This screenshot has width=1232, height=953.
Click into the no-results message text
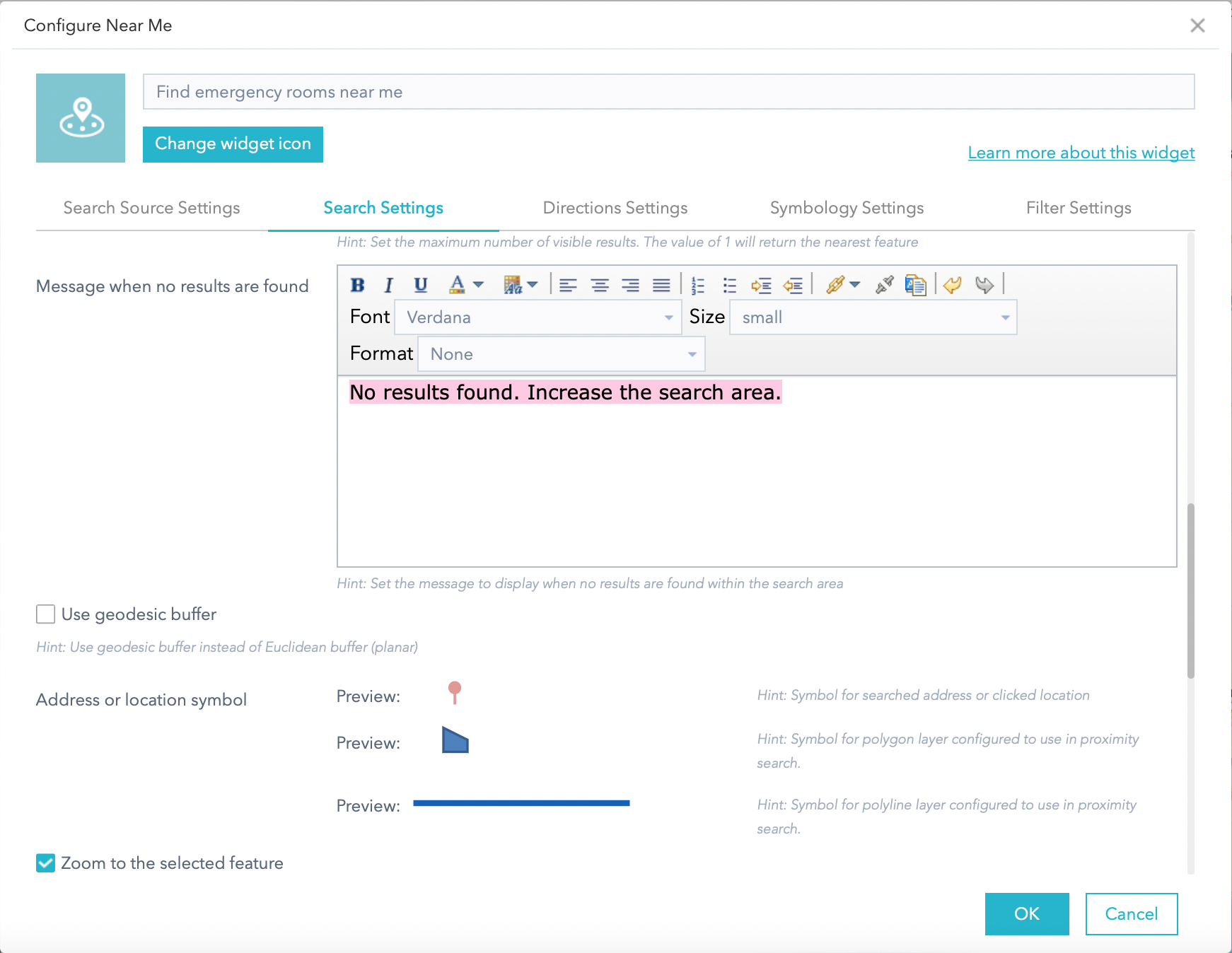pyautogui.click(x=566, y=392)
